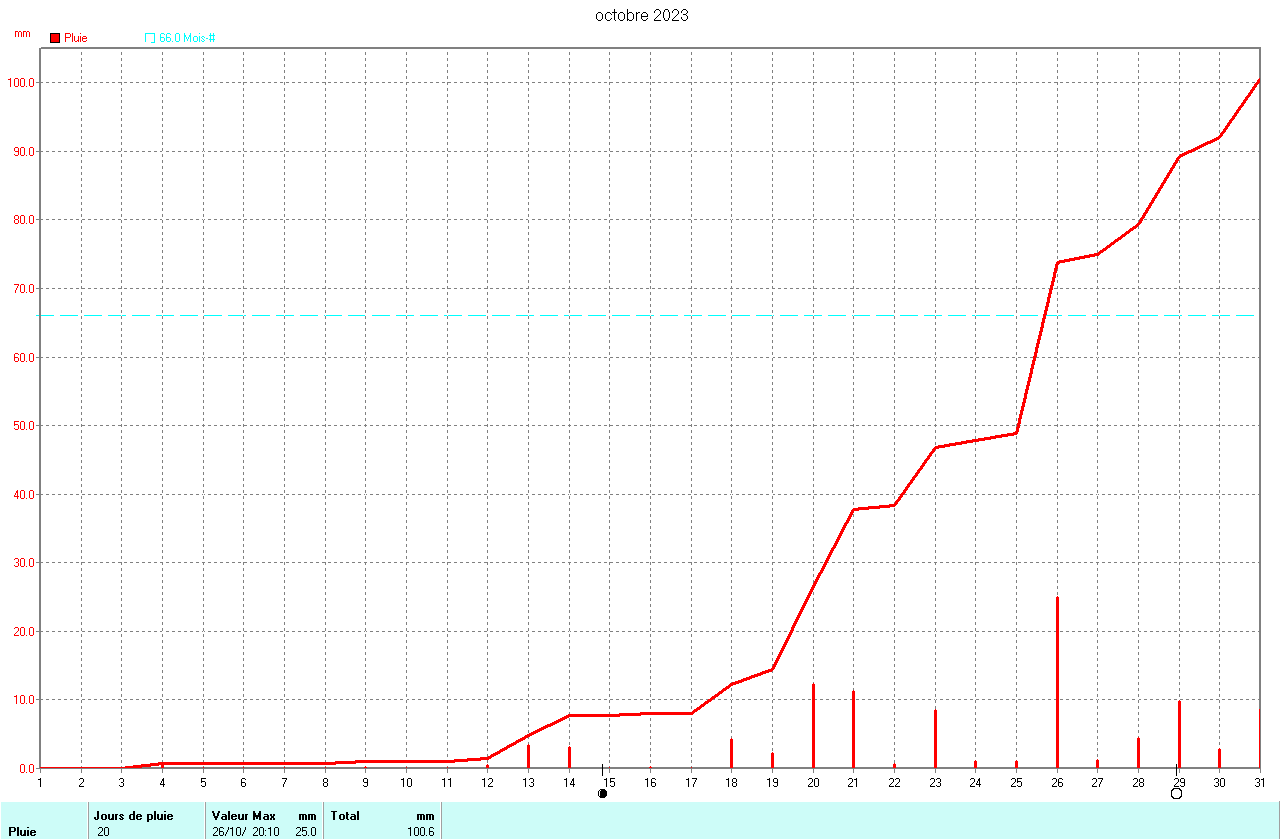Click day 1 on the x-axis

pyautogui.click(x=40, y=782)
